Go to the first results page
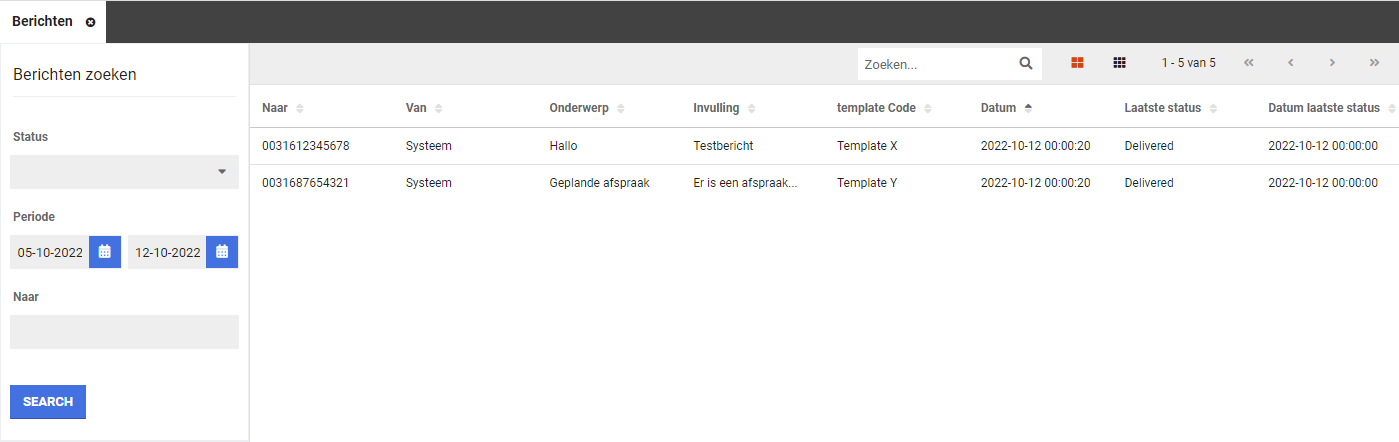 pos(1248,63)
